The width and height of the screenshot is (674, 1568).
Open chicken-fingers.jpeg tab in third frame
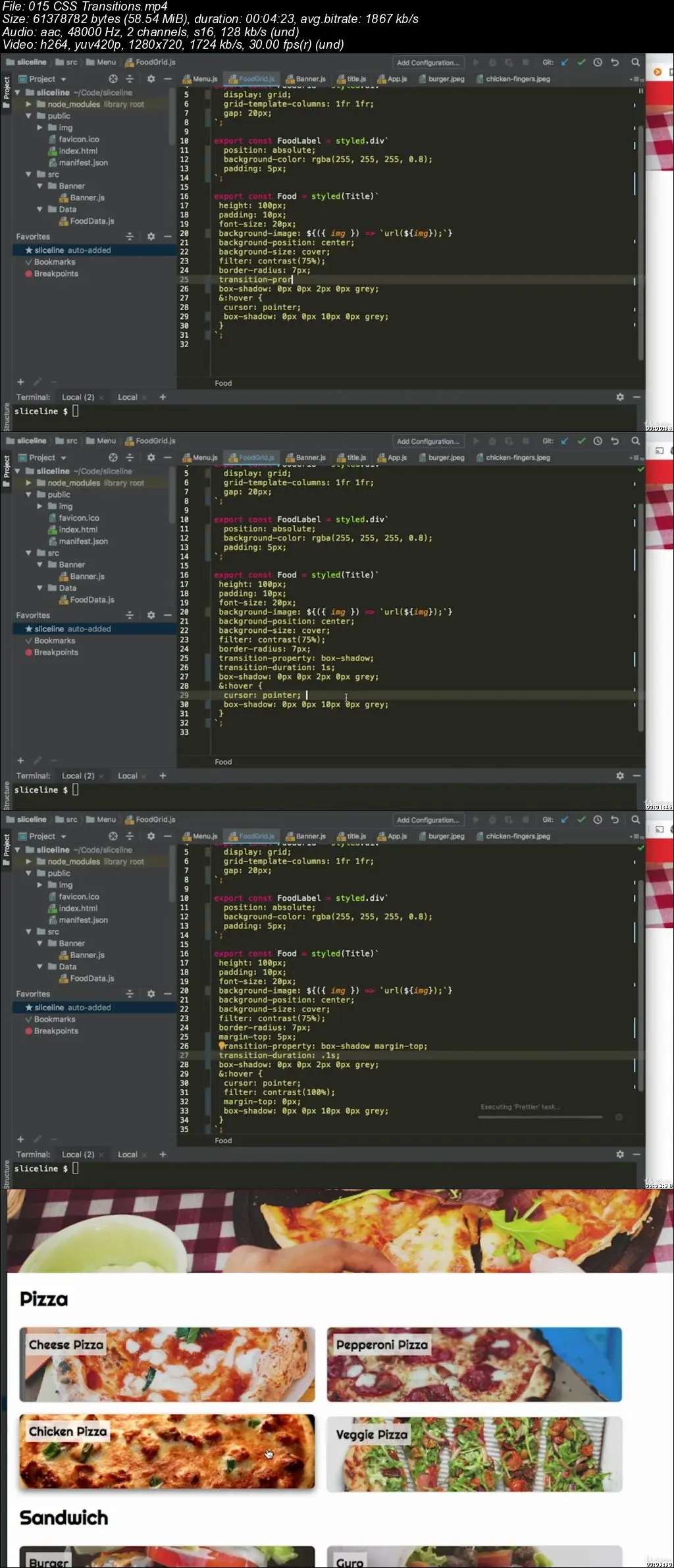click(513, 836)
